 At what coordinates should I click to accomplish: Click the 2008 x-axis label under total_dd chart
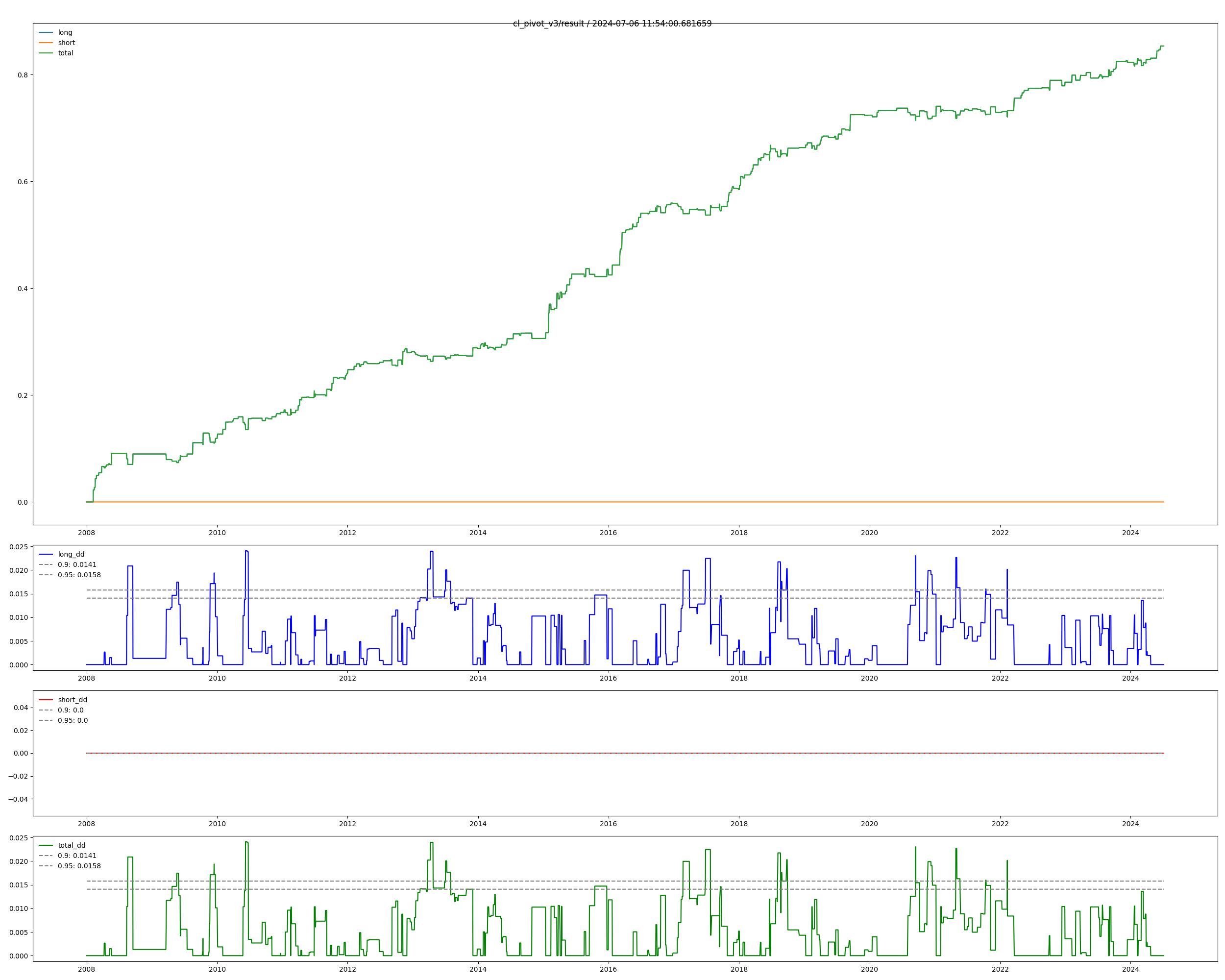(86, 969)
